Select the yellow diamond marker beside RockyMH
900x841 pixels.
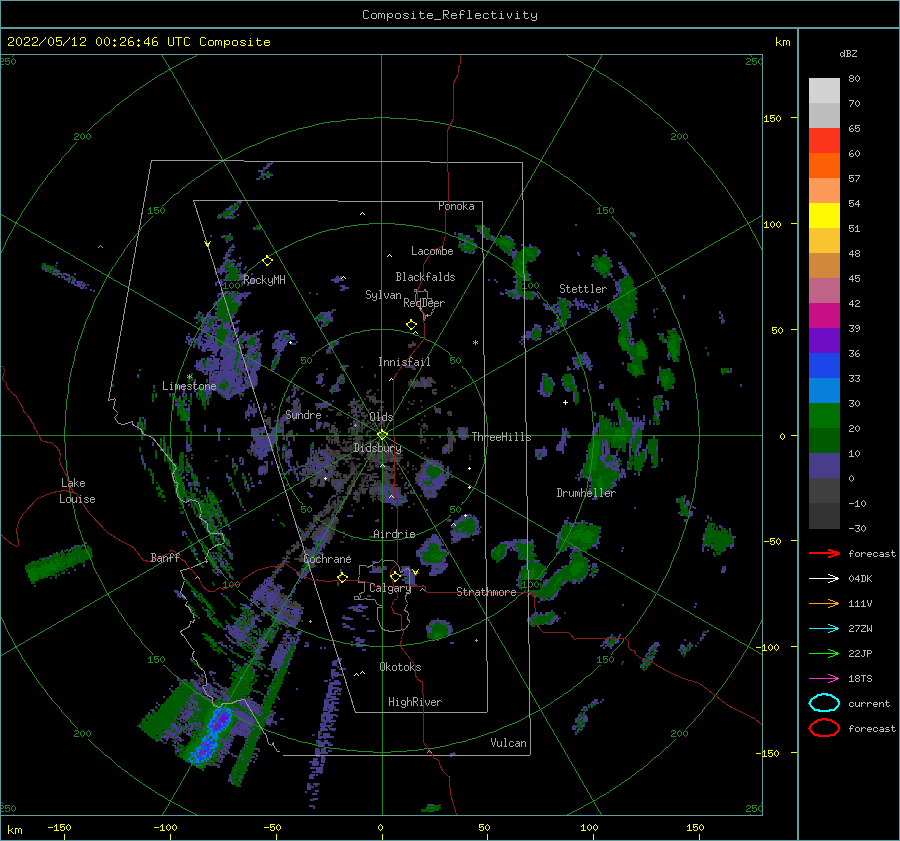point(267,261)
